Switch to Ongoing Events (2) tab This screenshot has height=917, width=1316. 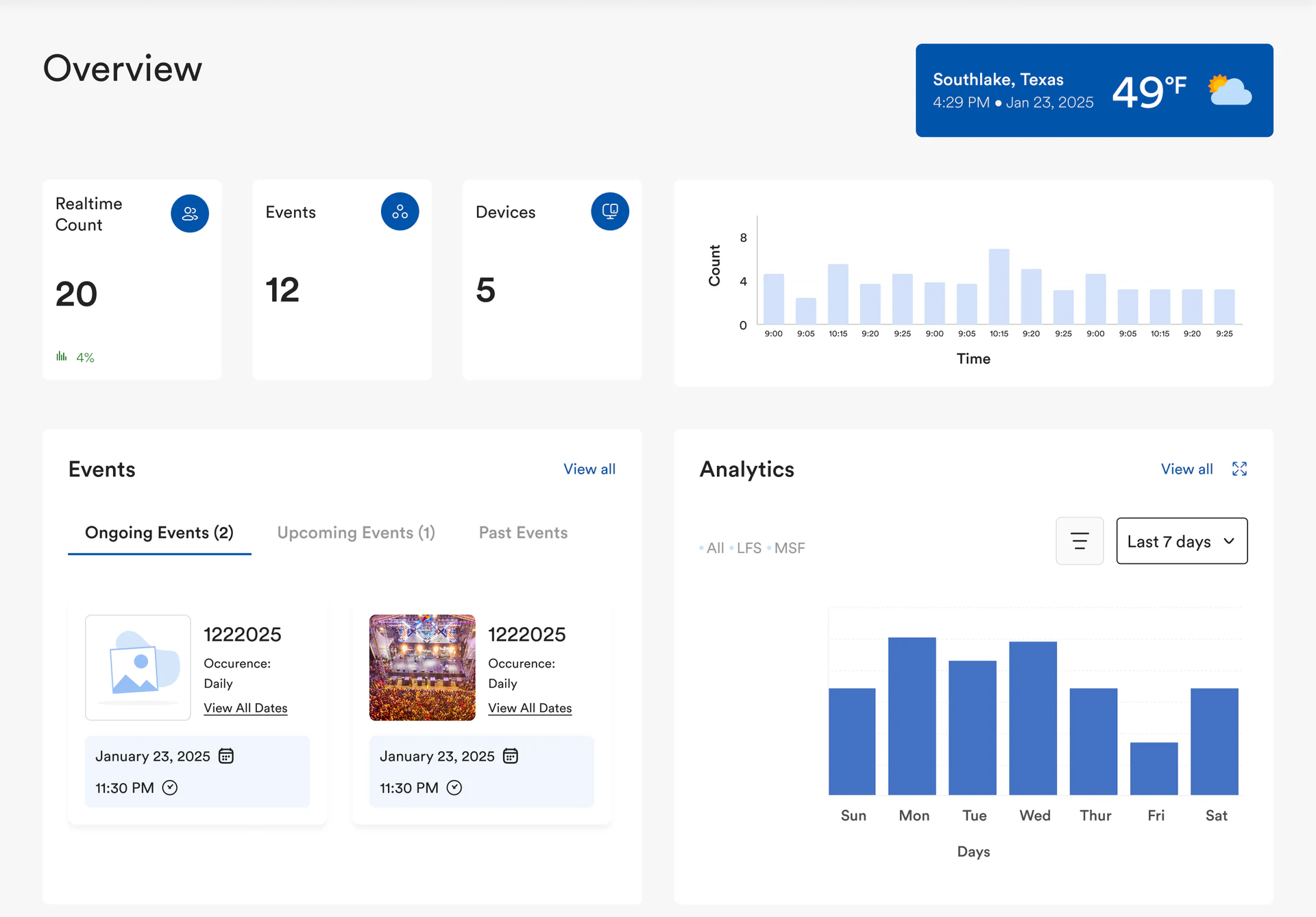point(159,533)
